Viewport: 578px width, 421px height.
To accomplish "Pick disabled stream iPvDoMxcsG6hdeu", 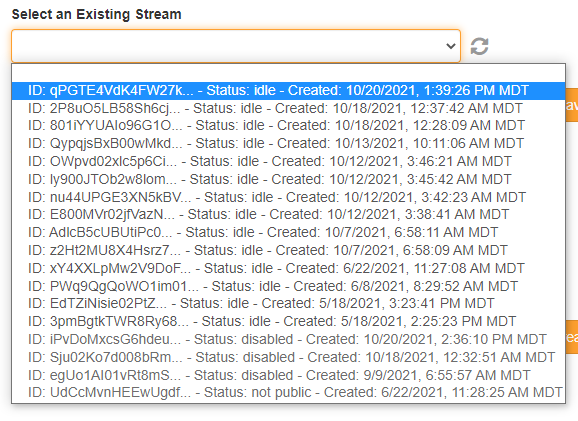I will [288, 339].
